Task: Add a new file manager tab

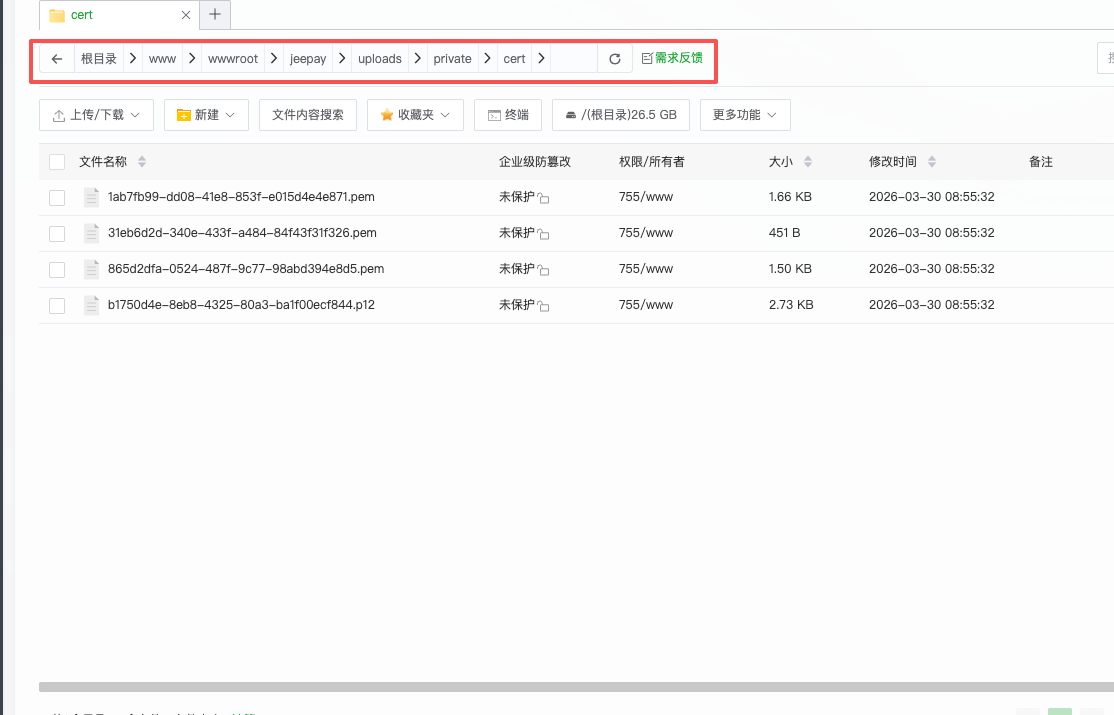Action: click(215, 14)
